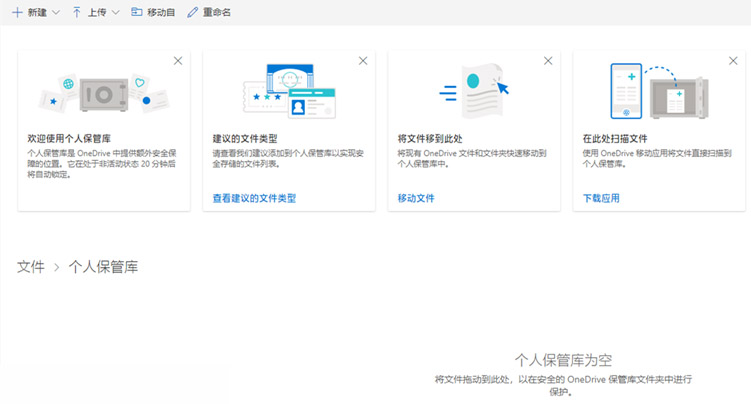Click the plus icon beside 新建
The width and height of the screenshot is (751, 404).
pyautogui.click(x=17, y=12)
